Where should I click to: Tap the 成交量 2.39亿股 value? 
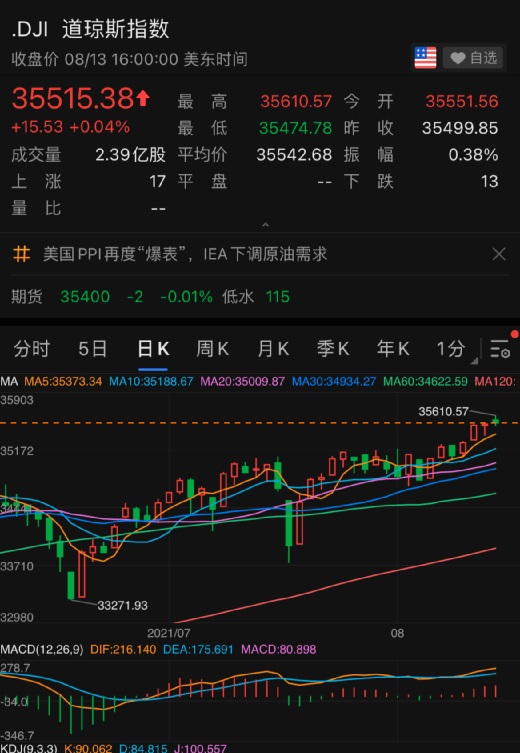click(130, 155)
